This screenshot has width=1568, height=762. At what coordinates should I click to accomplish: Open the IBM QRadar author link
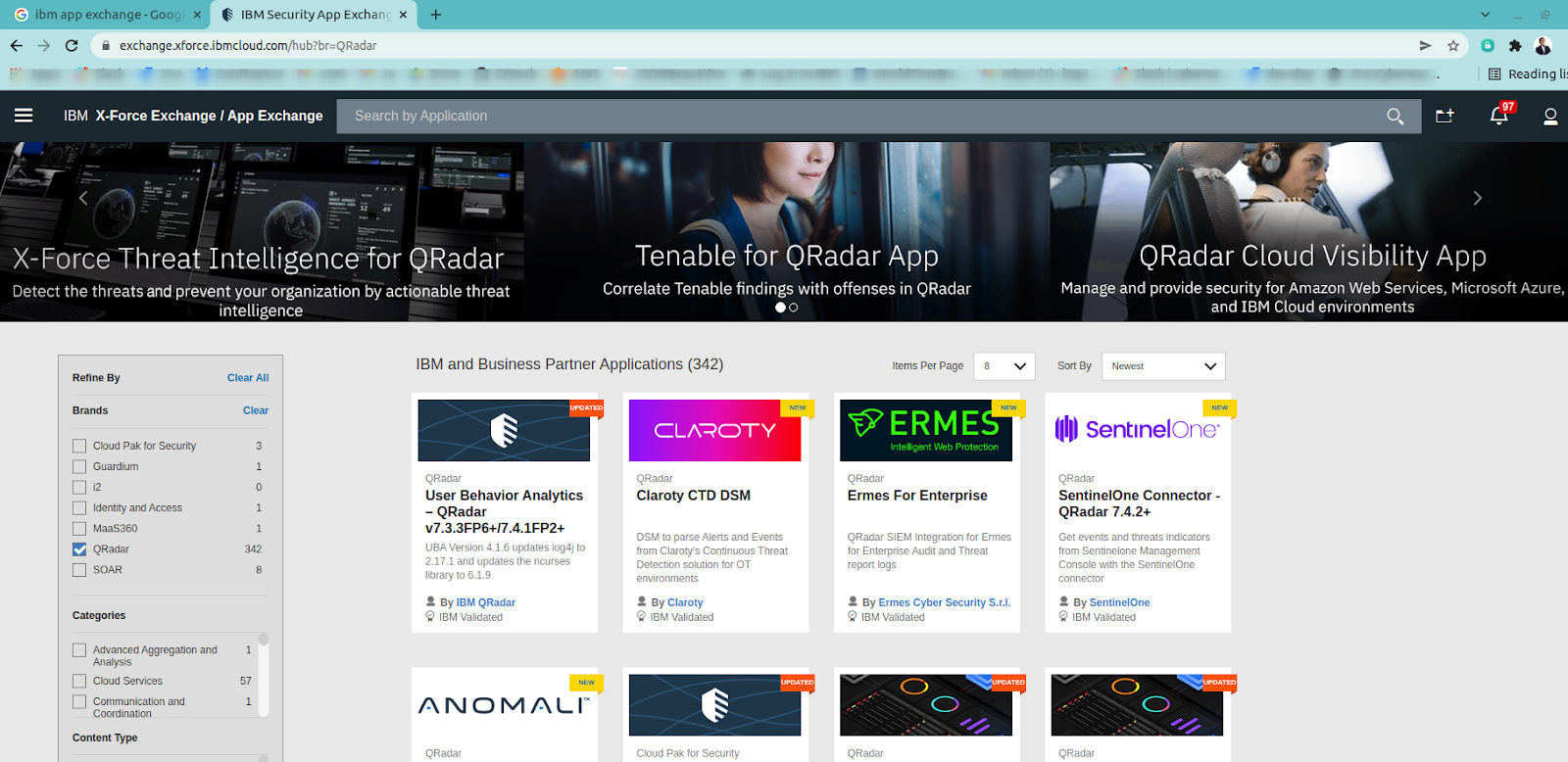point(485,603)
